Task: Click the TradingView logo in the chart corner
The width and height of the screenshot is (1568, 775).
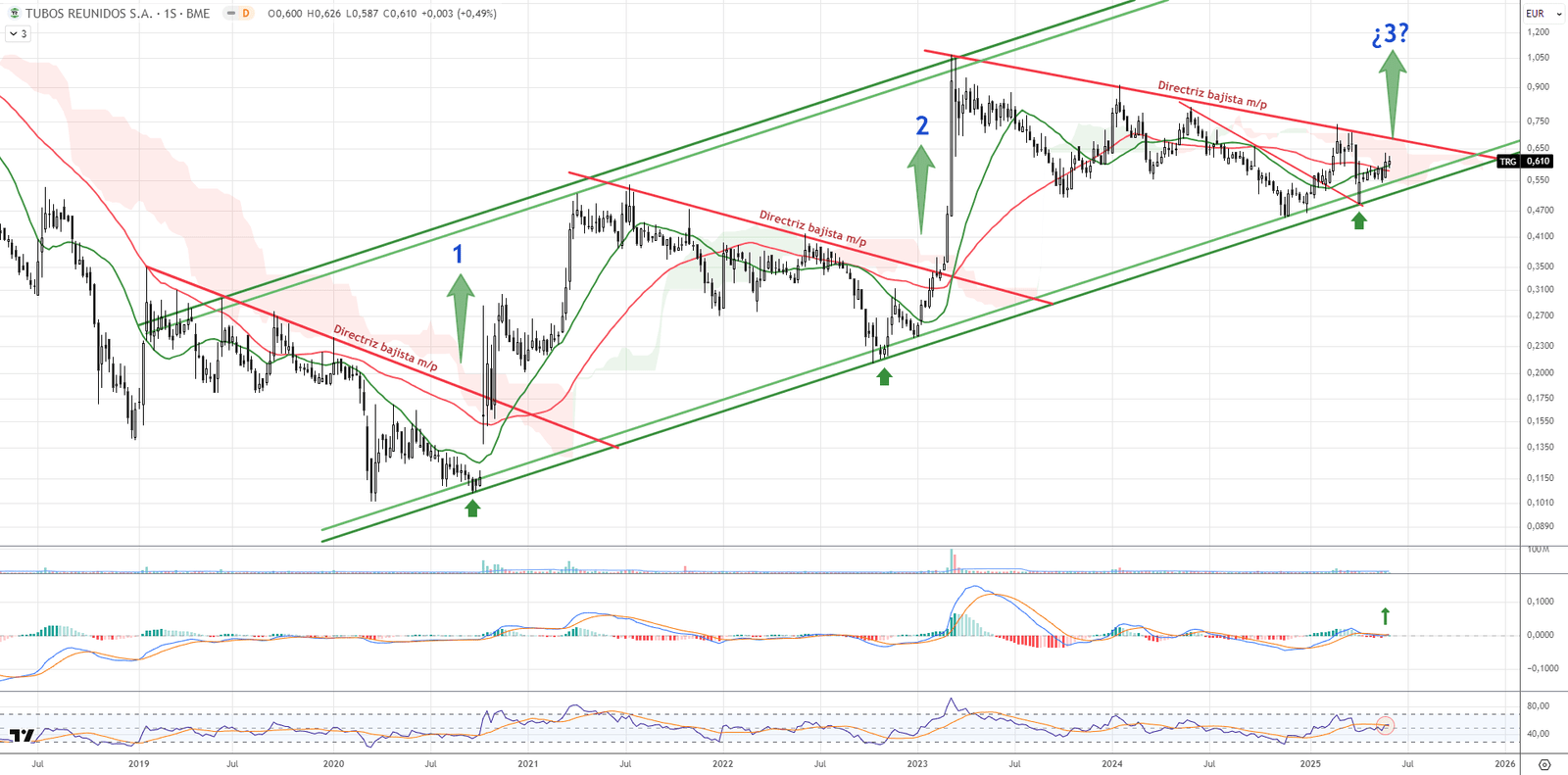Action: [22, 735]
